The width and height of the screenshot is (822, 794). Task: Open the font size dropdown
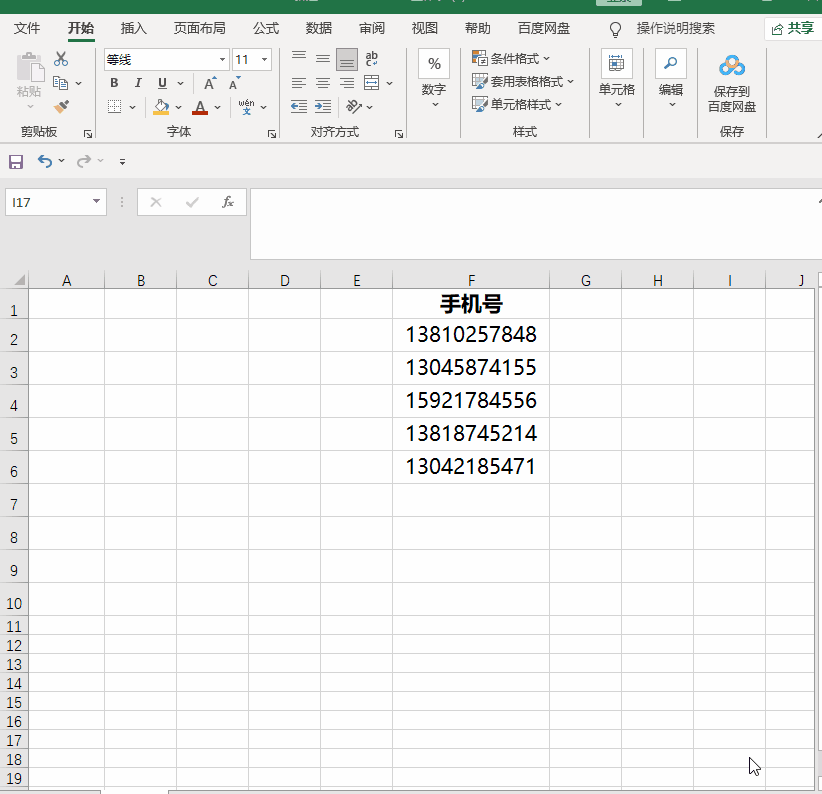point(265,60)
